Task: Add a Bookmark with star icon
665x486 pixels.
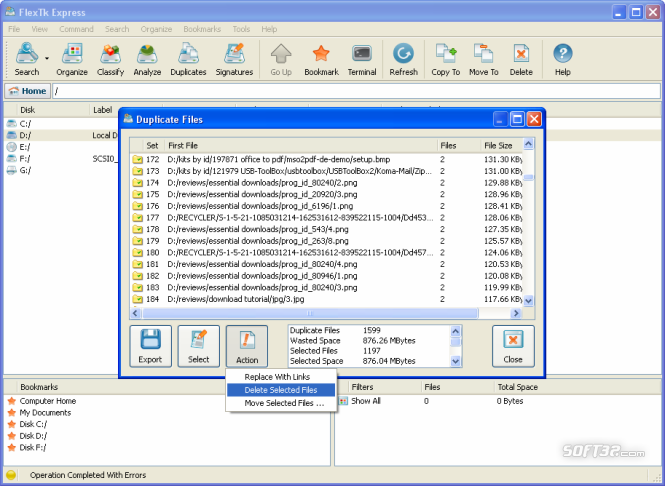Action: (321, 59)
